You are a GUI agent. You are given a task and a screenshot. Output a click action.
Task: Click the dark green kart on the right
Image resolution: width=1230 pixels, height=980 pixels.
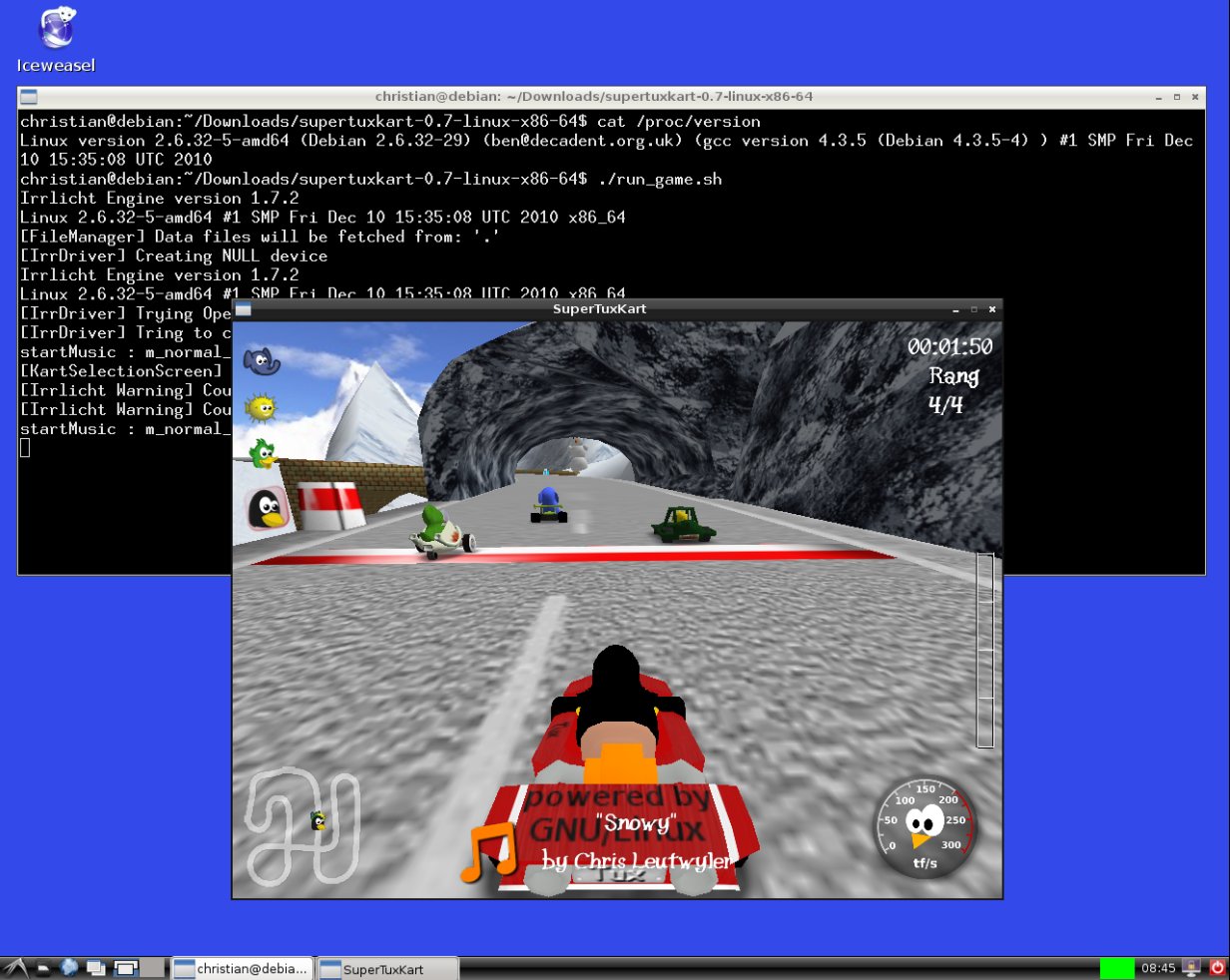coord(683,524)
